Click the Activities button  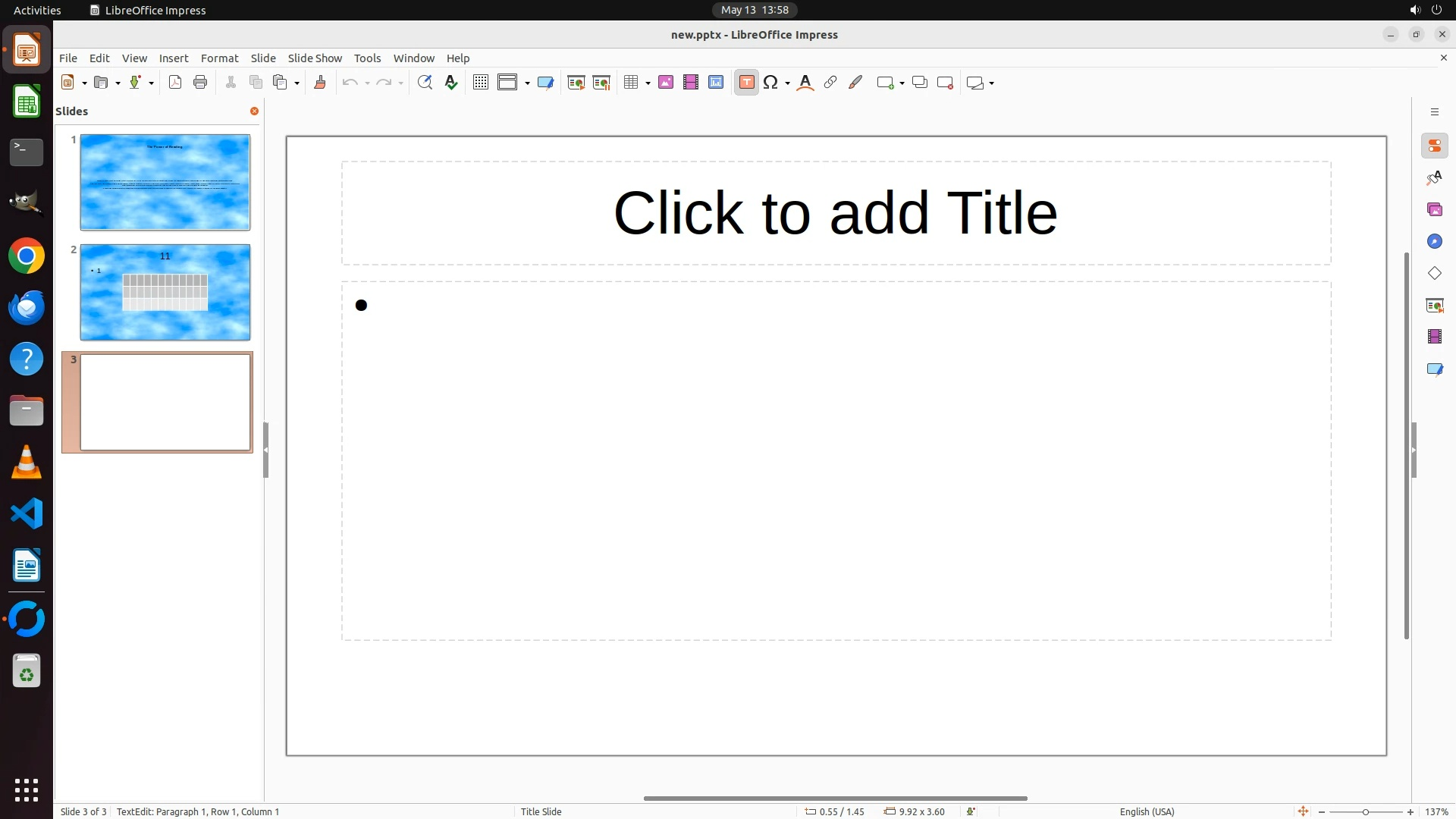tap(37, 10)
